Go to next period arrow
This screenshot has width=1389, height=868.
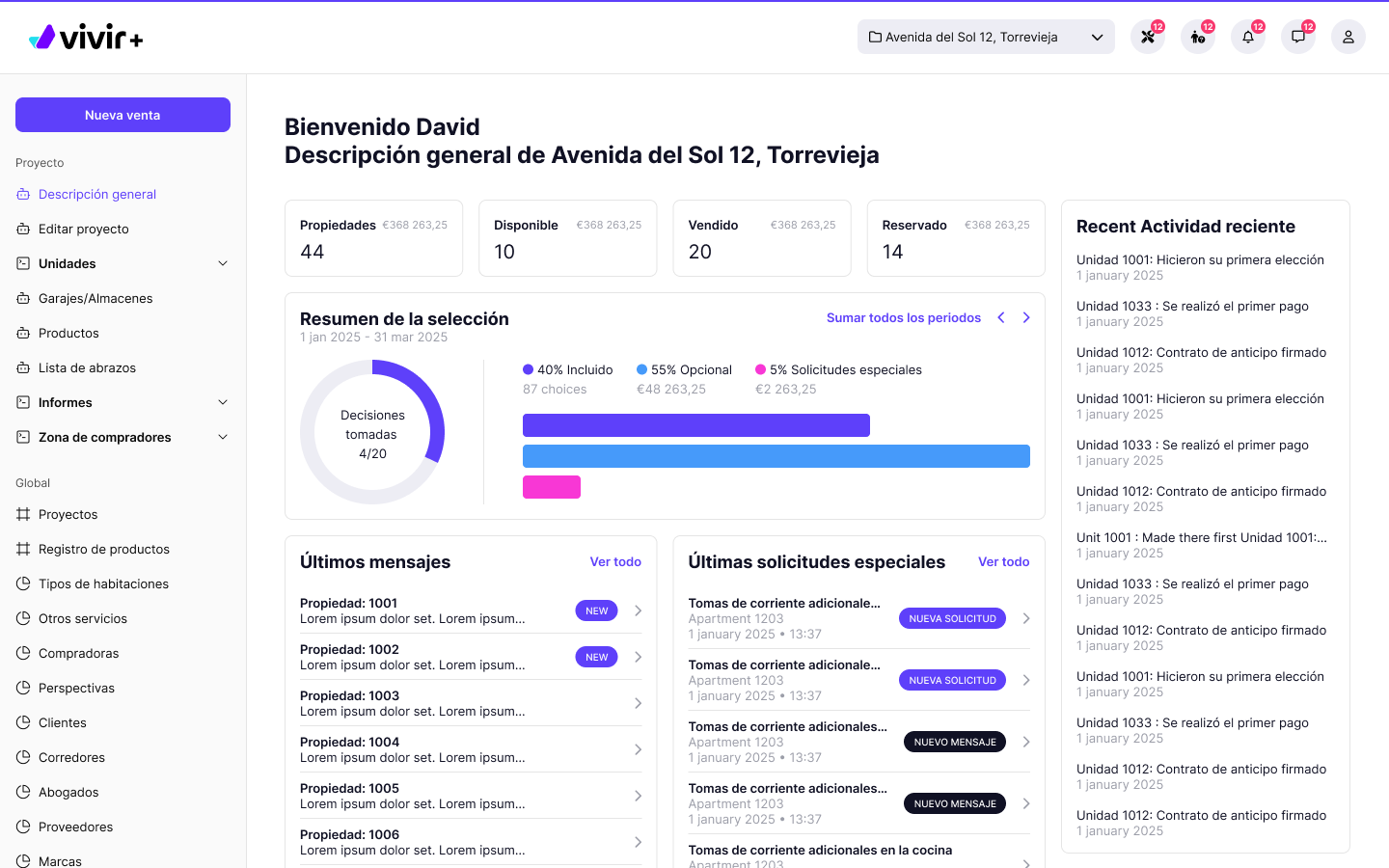click(x=1026, y=317)
